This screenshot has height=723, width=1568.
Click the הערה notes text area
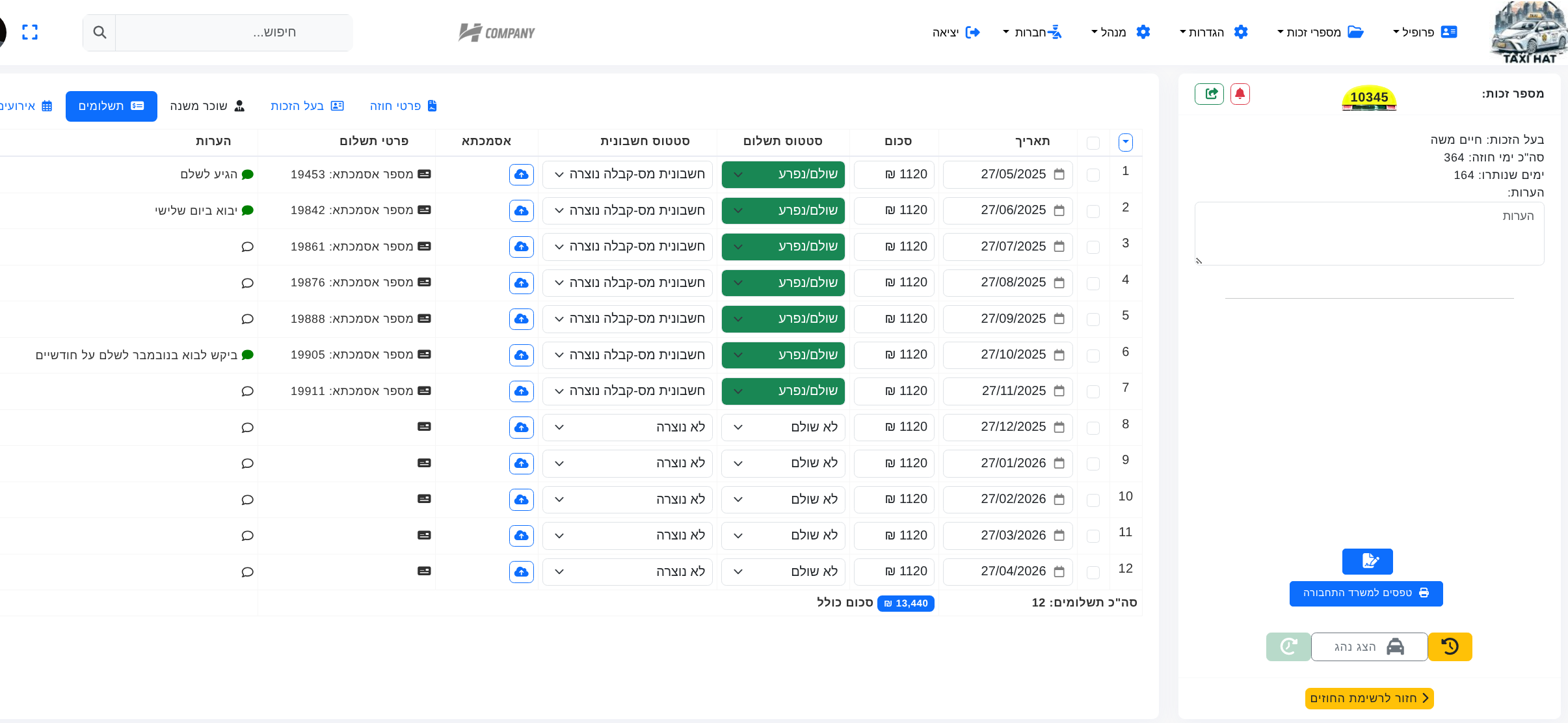tap(1369, 233)
